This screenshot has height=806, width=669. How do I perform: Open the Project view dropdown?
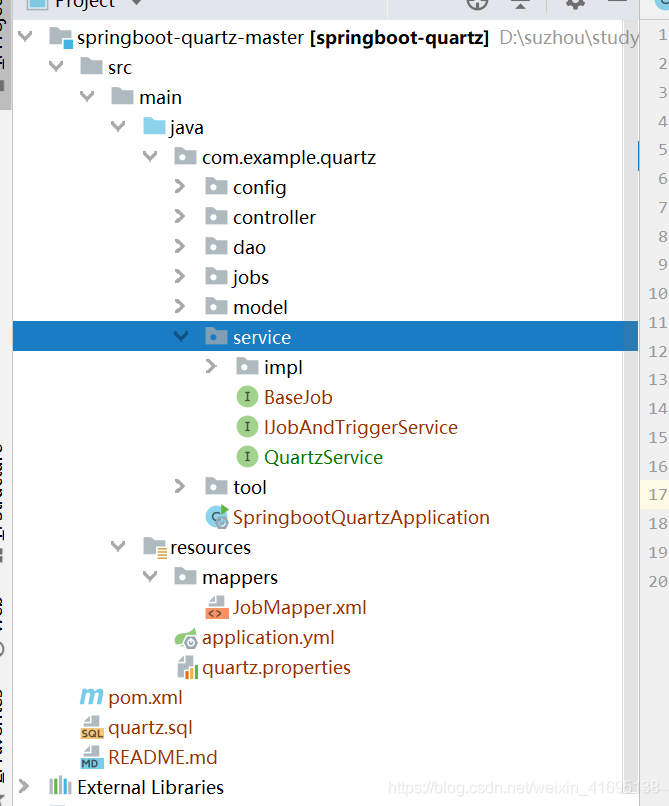coord(136,3)
